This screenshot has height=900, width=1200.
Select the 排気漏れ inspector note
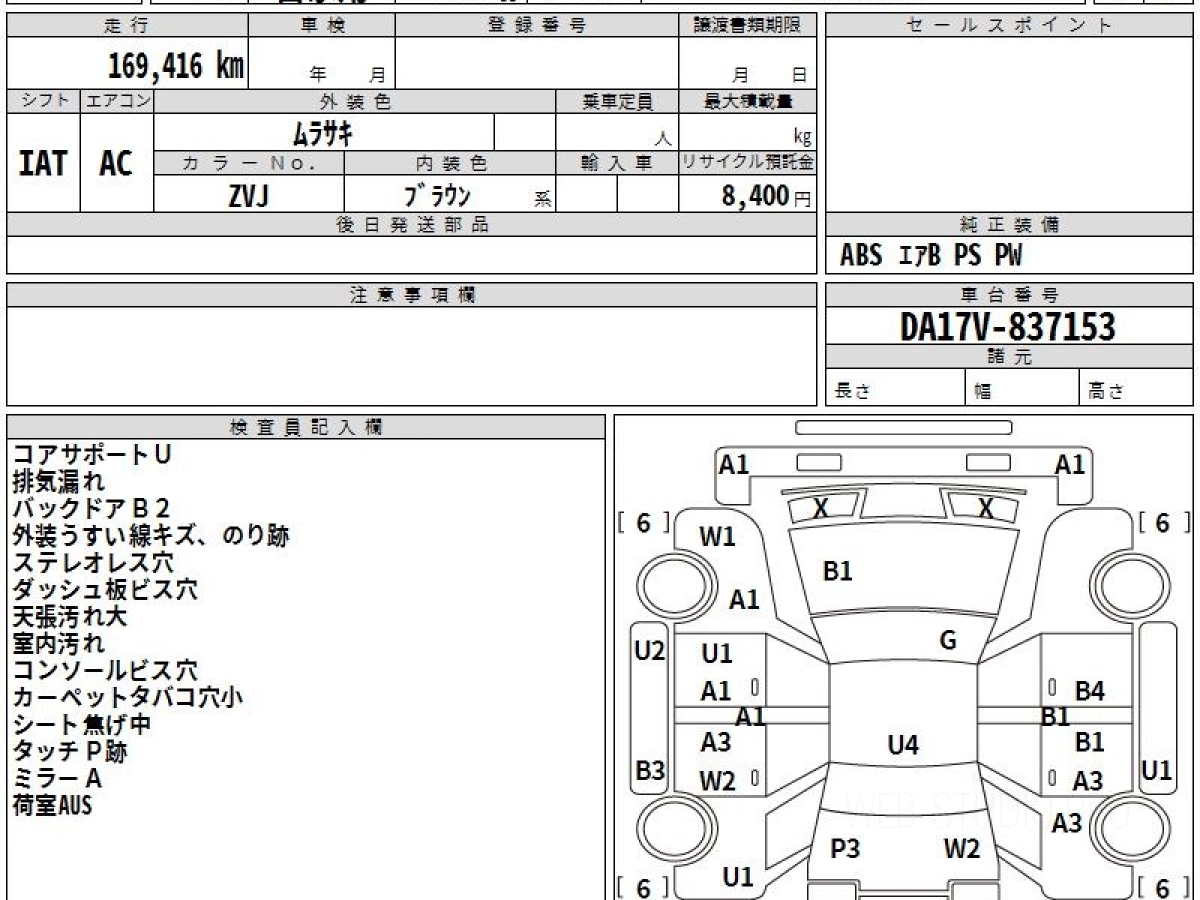[58, 482]
